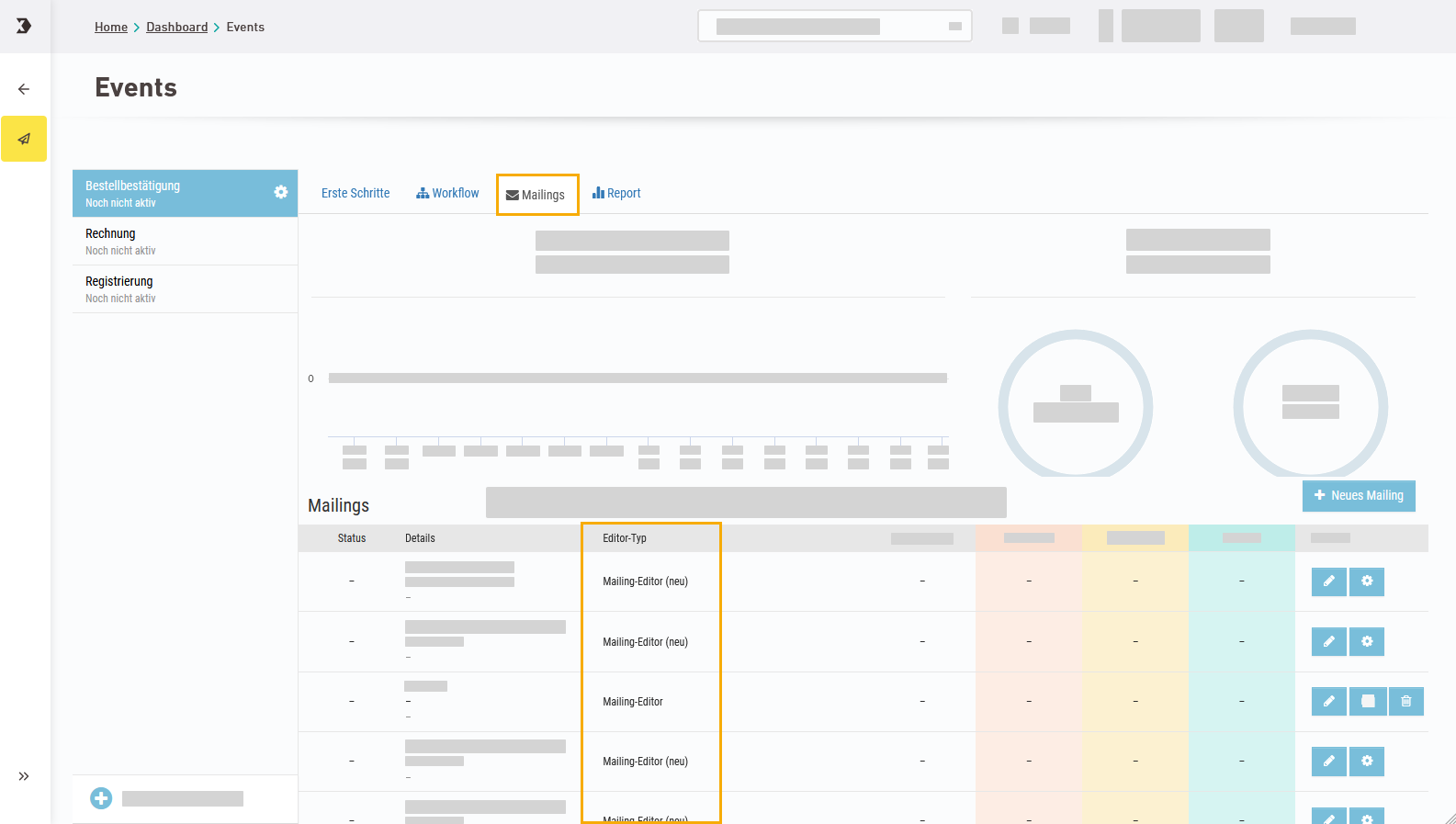
Task: Open the gear settings for the fourth mailing
Action: click(1367, 762)
